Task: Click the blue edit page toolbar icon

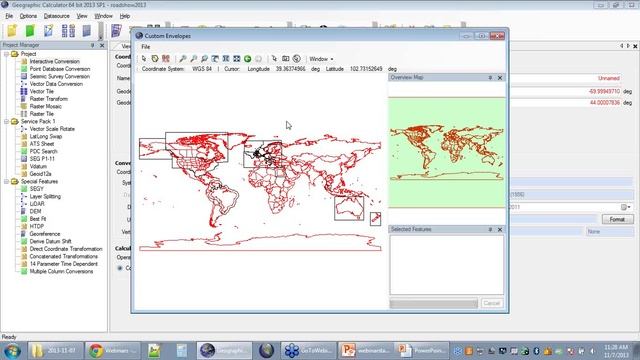Action: point(48,31)
